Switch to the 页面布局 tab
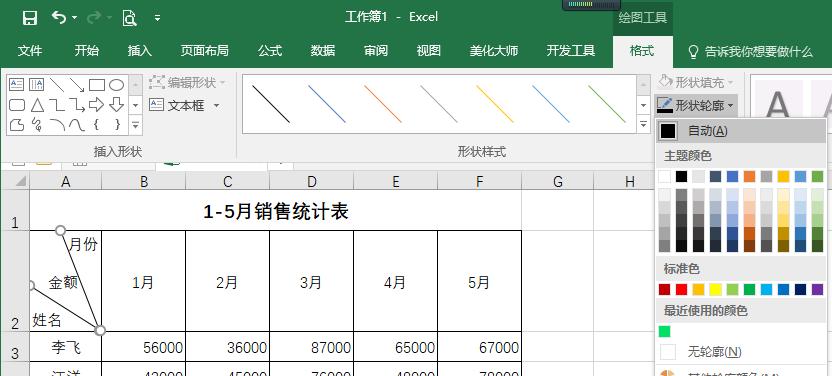Image resolution: width=832 pixels, height=376 pixels. [205, 51]
